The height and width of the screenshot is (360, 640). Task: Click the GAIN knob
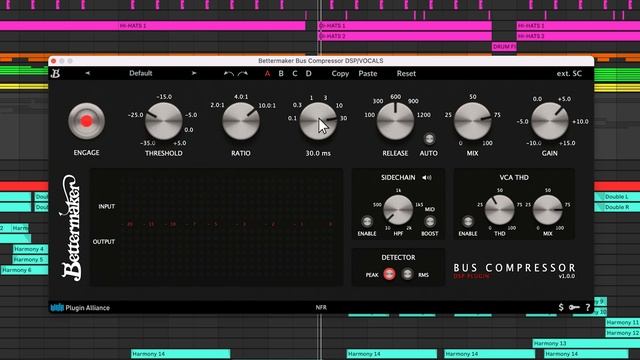549,121
